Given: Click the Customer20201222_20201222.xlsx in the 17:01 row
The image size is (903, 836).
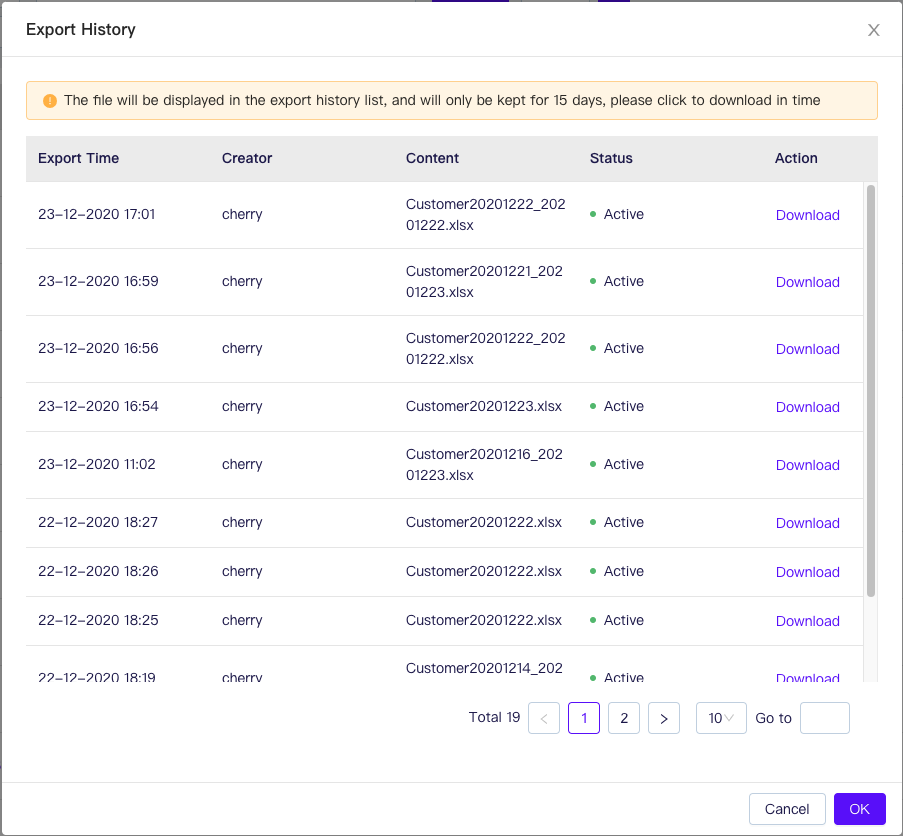Looking at the screenshot, I should click(485, 215).
